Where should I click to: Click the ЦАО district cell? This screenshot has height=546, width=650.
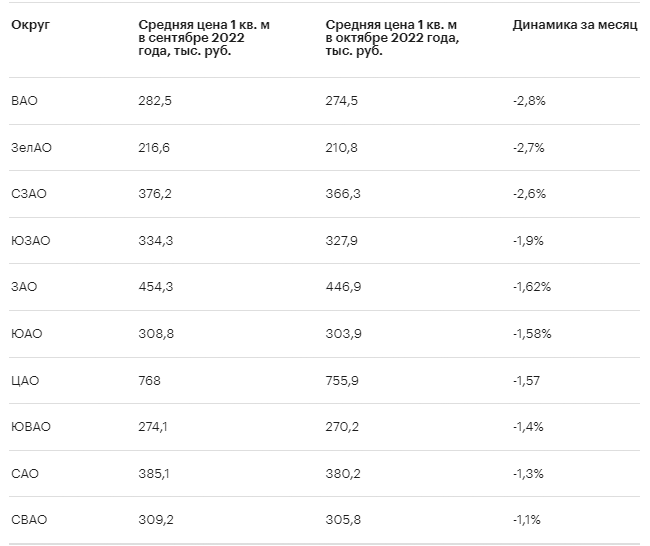click(25, 380)
